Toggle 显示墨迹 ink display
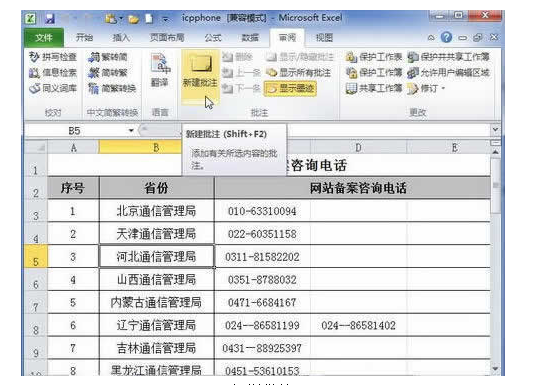Viewport: 545px width, 385px height. click(x=291, y=88)
